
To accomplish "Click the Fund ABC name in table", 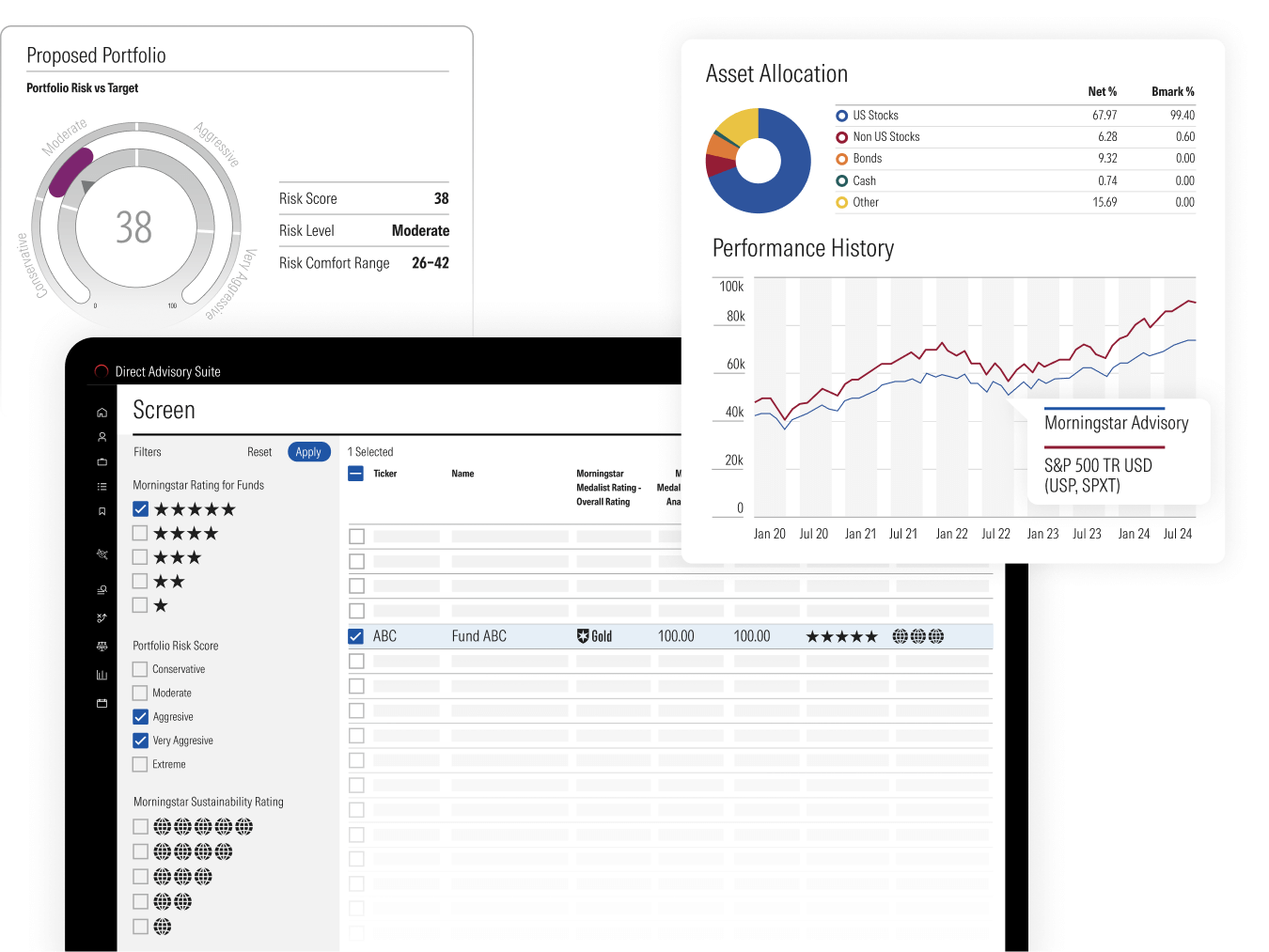I will (x=478, y=636).
